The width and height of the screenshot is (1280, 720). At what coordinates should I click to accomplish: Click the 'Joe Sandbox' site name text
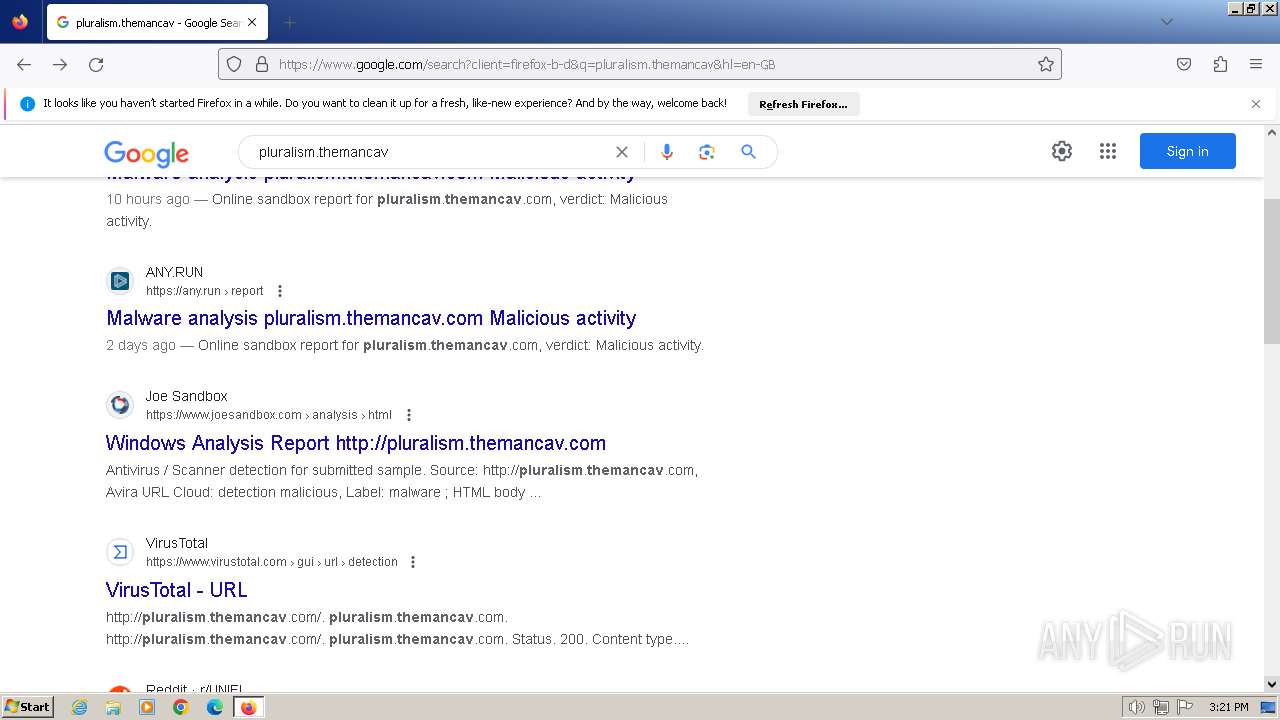tap(187, 396)
